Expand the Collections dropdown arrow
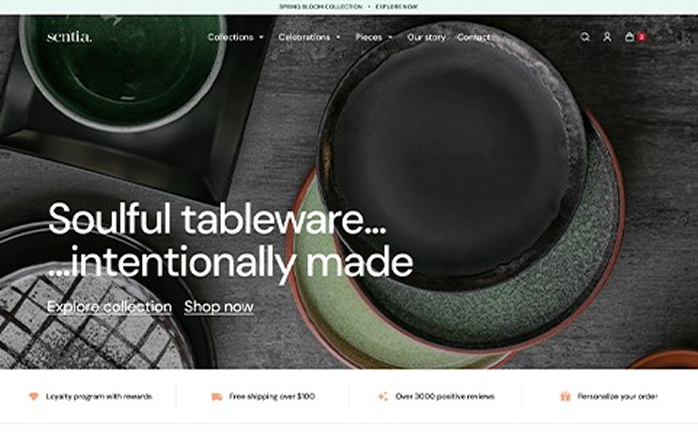698x438 pixels. point(262,37)
